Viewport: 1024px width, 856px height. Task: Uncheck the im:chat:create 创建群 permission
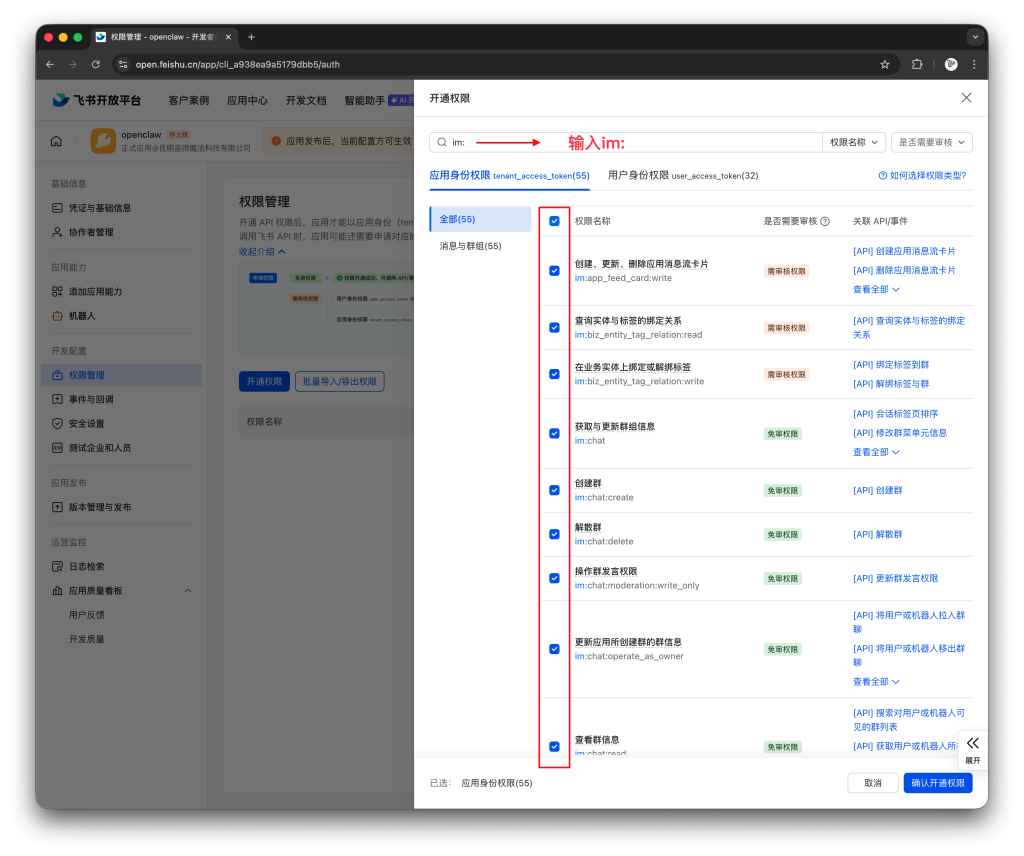[554, 490]
